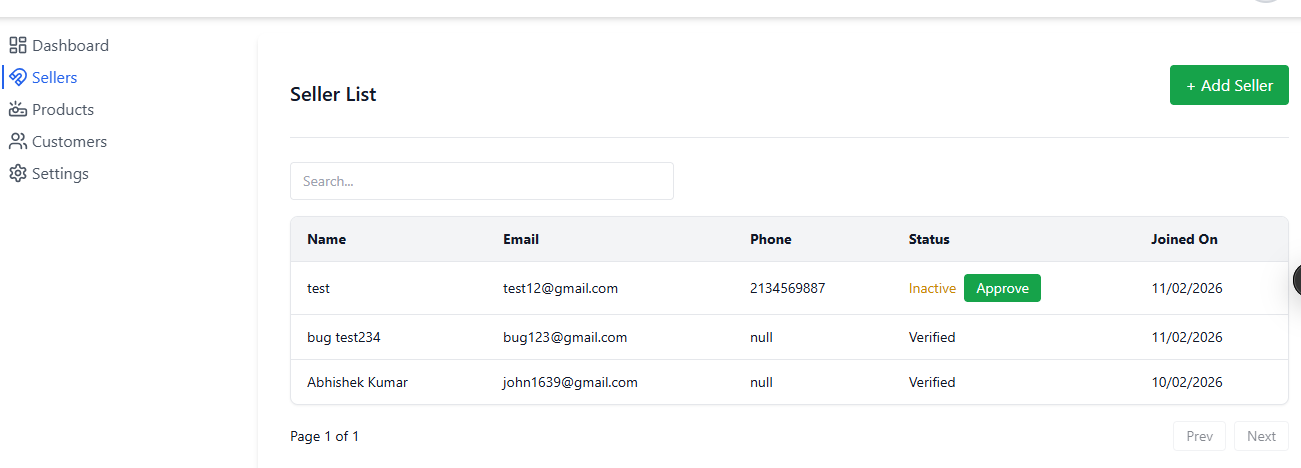Click the Settings gear icon

coord(17,173)
